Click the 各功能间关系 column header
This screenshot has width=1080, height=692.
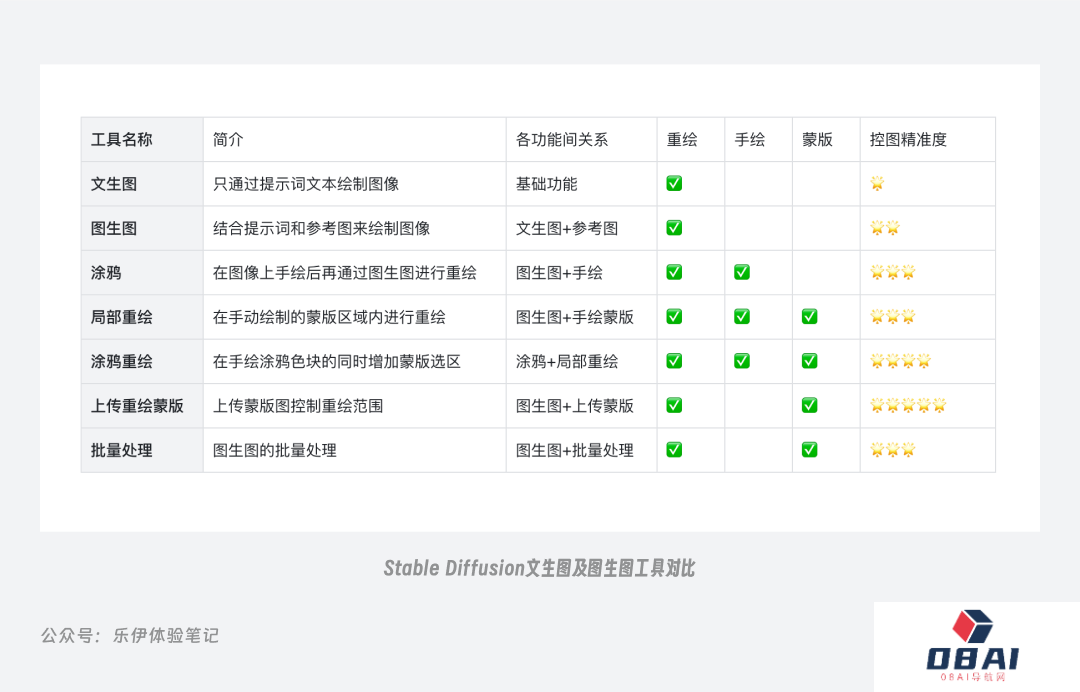562,140
